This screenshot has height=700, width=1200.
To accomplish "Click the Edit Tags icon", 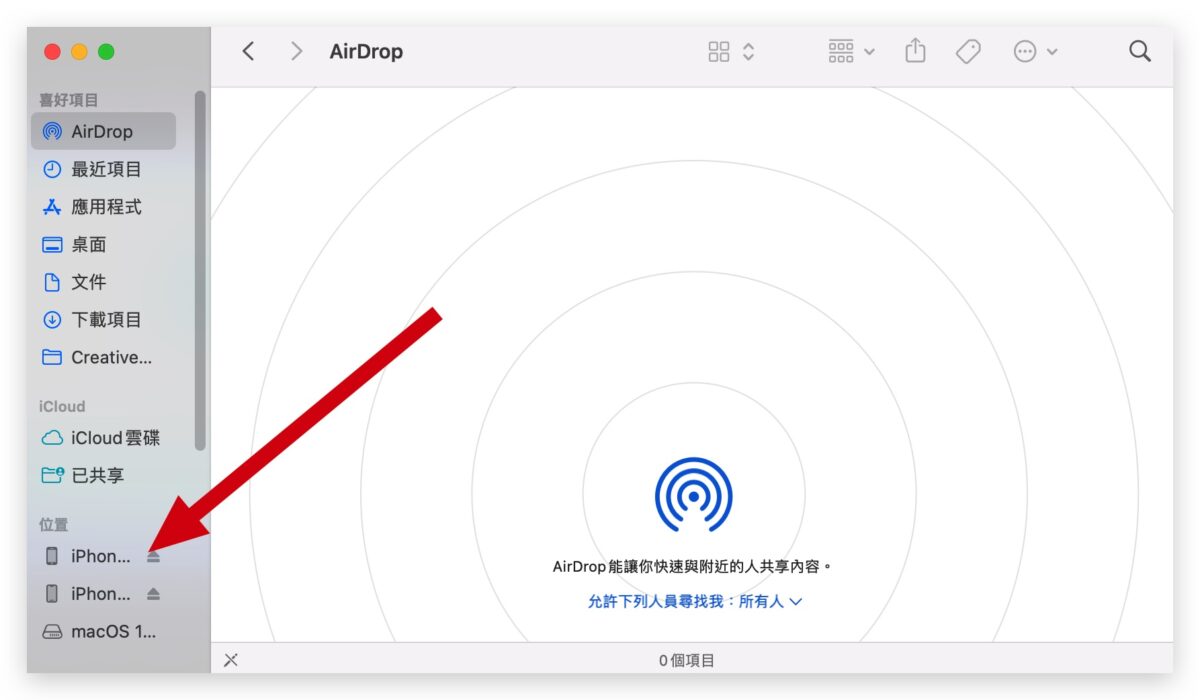I will 968,52.
